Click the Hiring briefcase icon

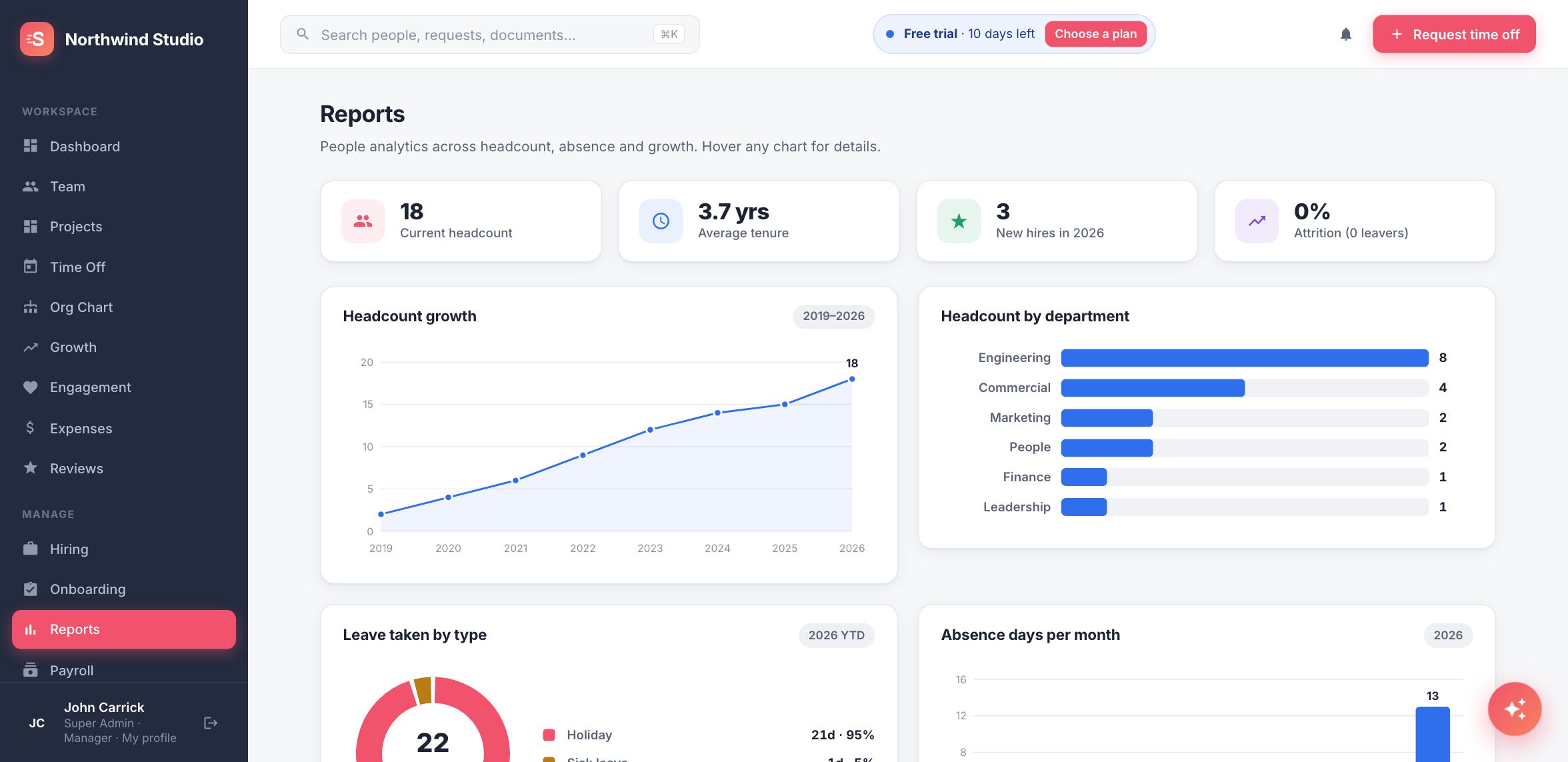[x=30, y=549]
